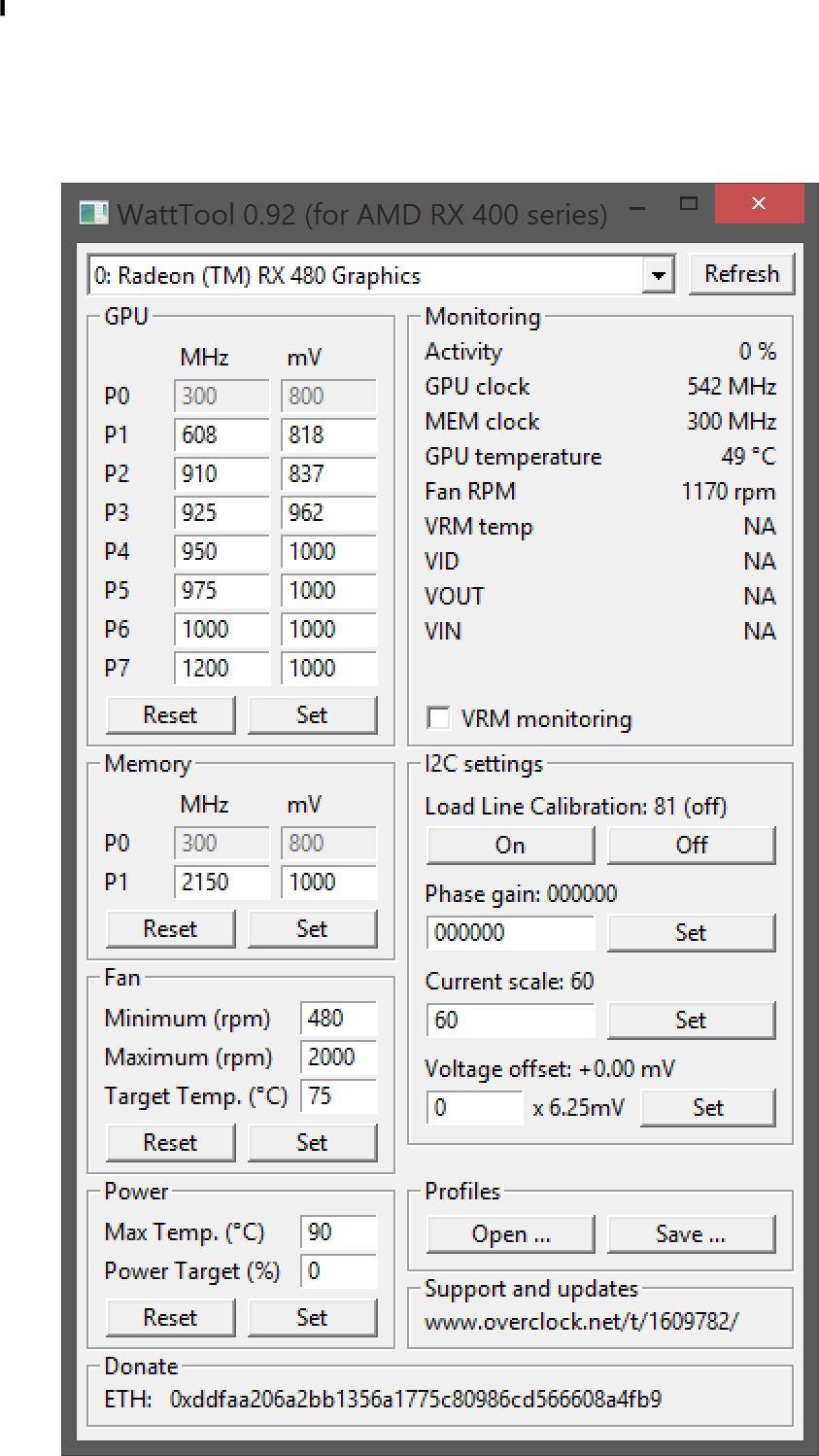Edit the Memory P1 MHz field 2150

[222, 882]
